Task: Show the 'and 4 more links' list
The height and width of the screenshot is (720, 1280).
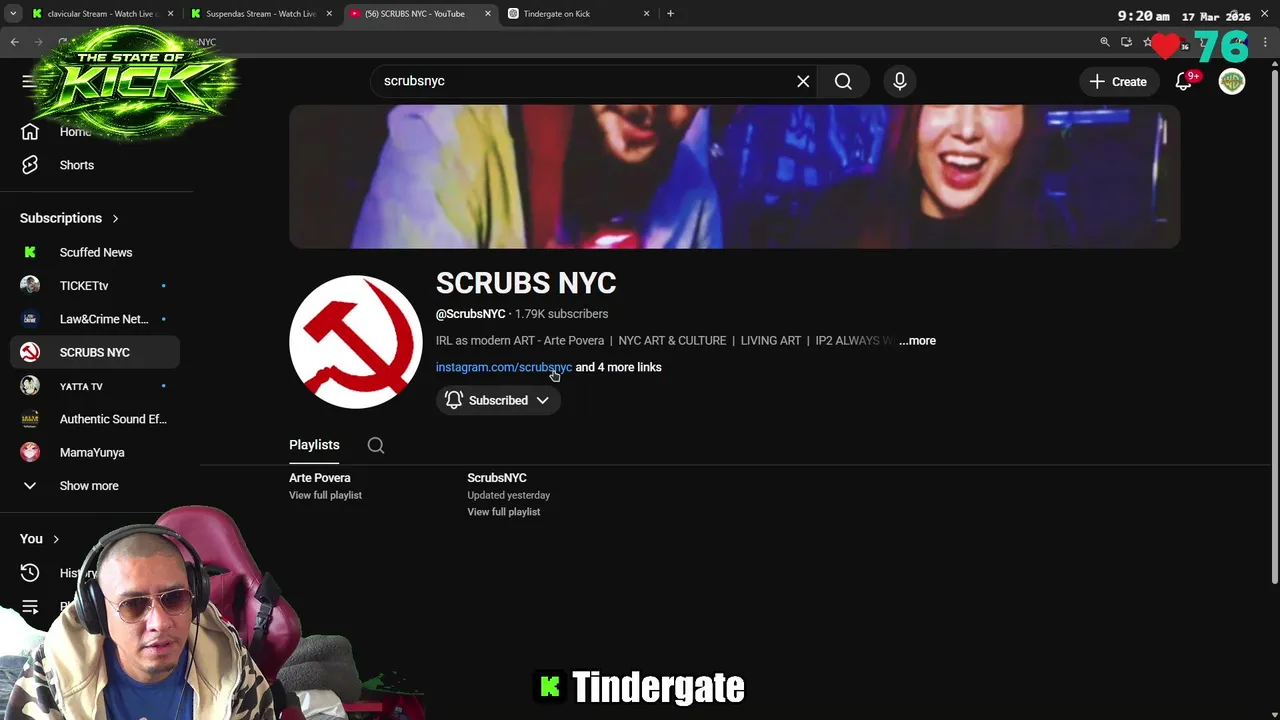Action: (618, 367)
